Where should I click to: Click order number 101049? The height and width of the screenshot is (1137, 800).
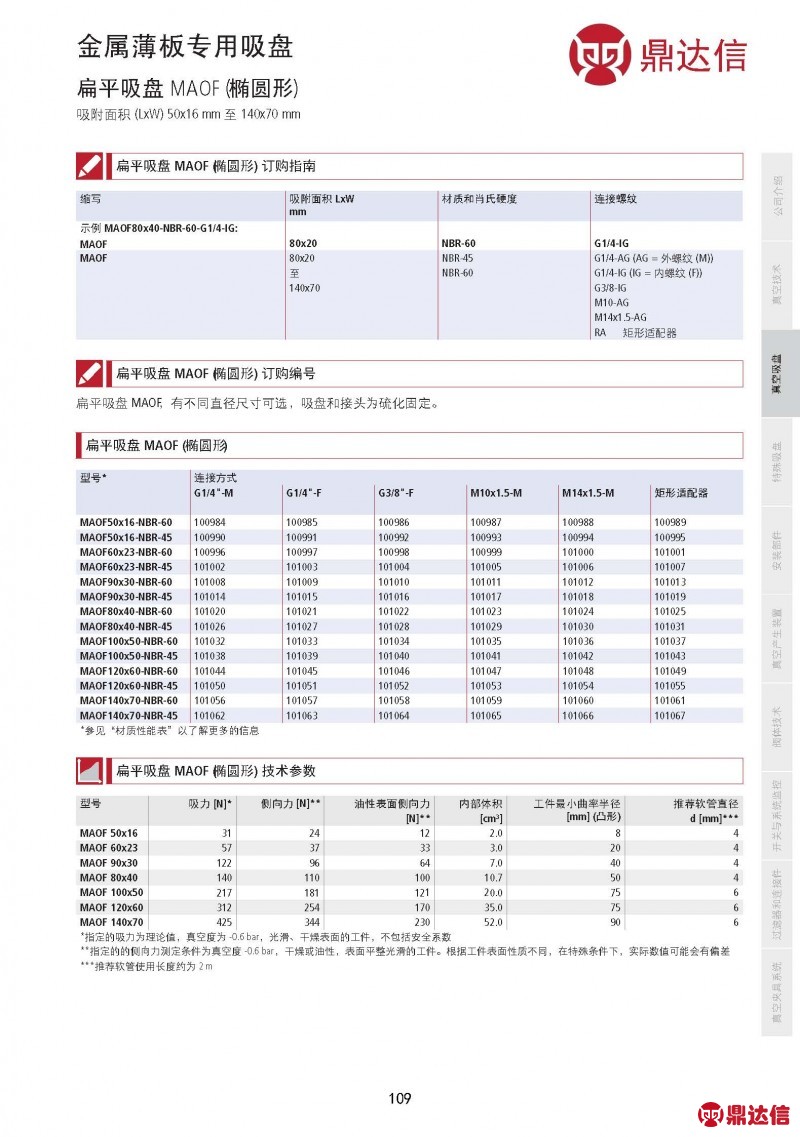click(669, 671)
